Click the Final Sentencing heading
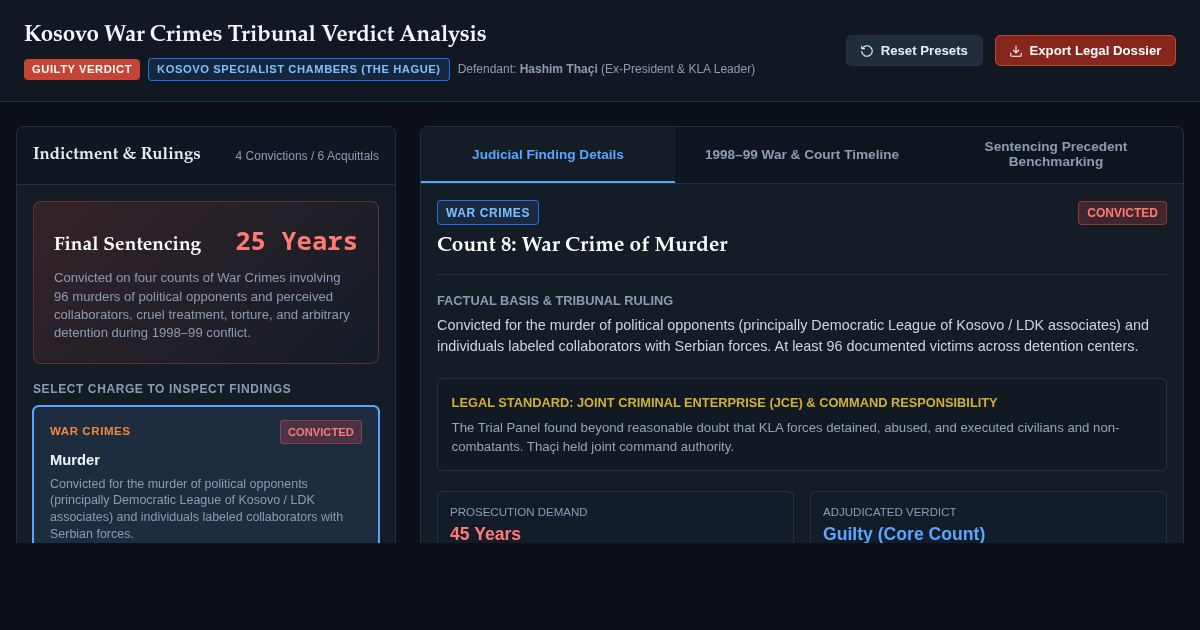This screenshot has width=1200, height=630. click(127, 244)
